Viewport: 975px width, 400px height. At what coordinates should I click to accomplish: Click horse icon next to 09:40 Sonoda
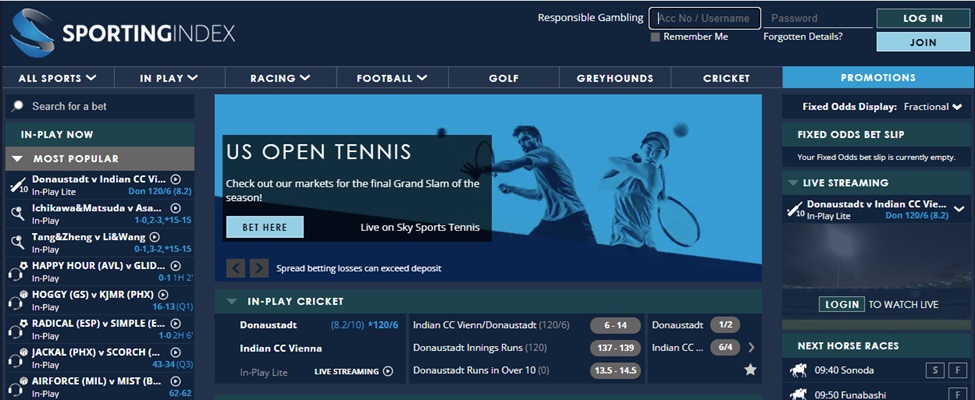pos(800,371)
